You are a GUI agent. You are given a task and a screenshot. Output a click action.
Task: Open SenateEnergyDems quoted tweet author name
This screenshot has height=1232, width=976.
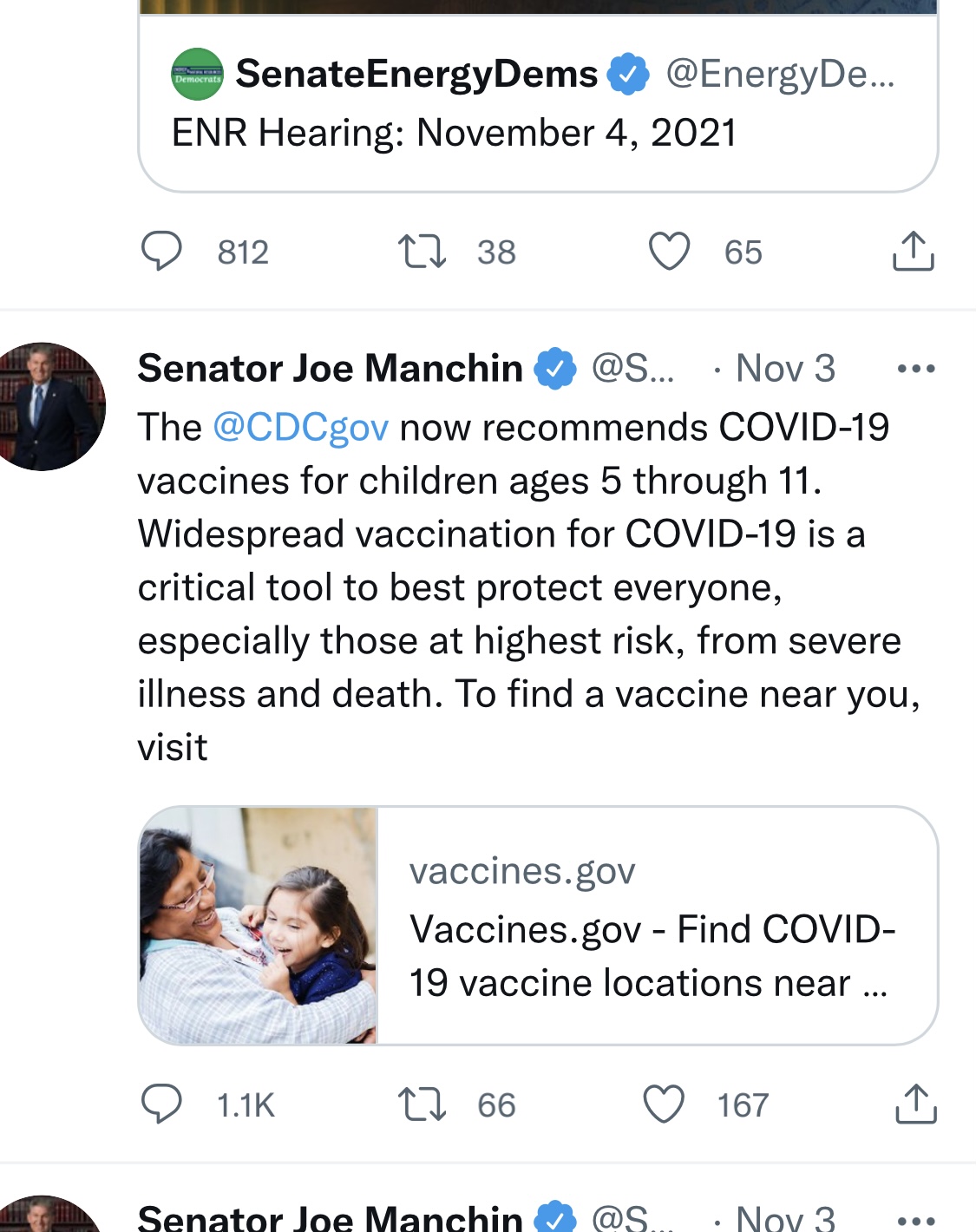416,75
